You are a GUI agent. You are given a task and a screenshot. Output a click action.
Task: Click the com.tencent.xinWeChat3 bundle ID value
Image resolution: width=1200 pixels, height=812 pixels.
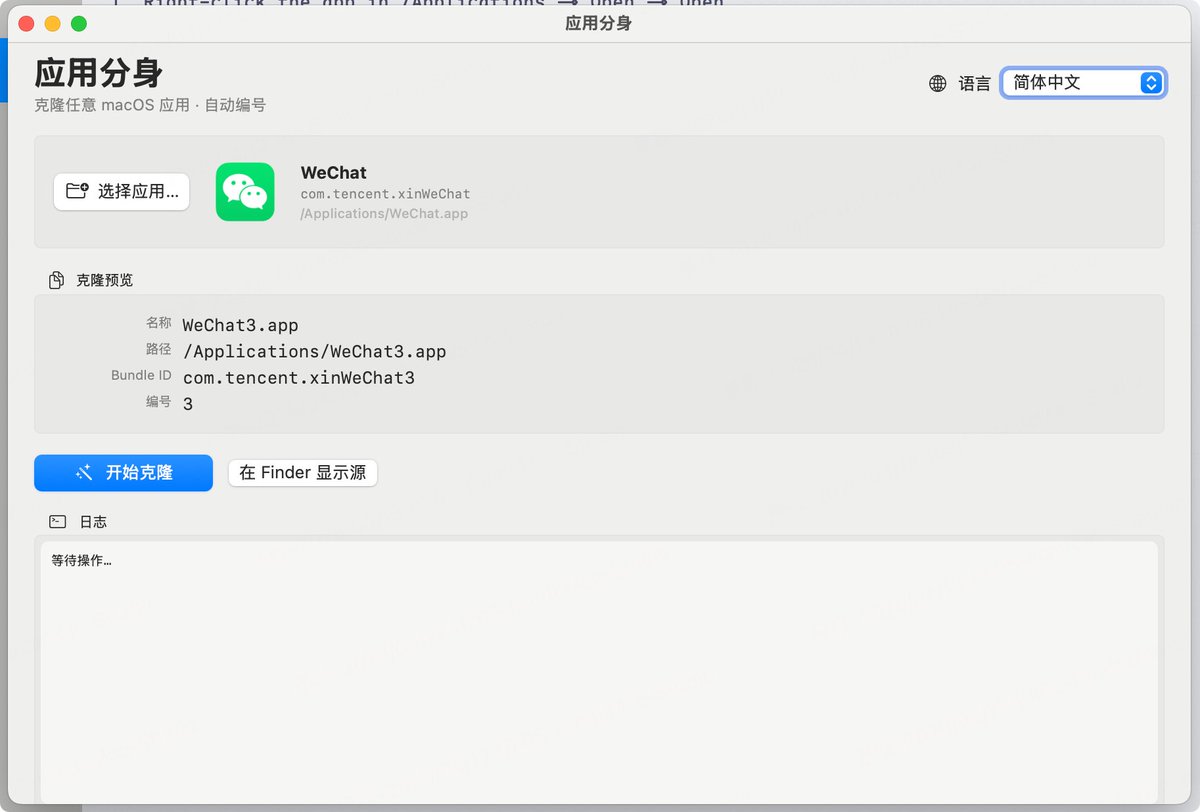point(299,378)
